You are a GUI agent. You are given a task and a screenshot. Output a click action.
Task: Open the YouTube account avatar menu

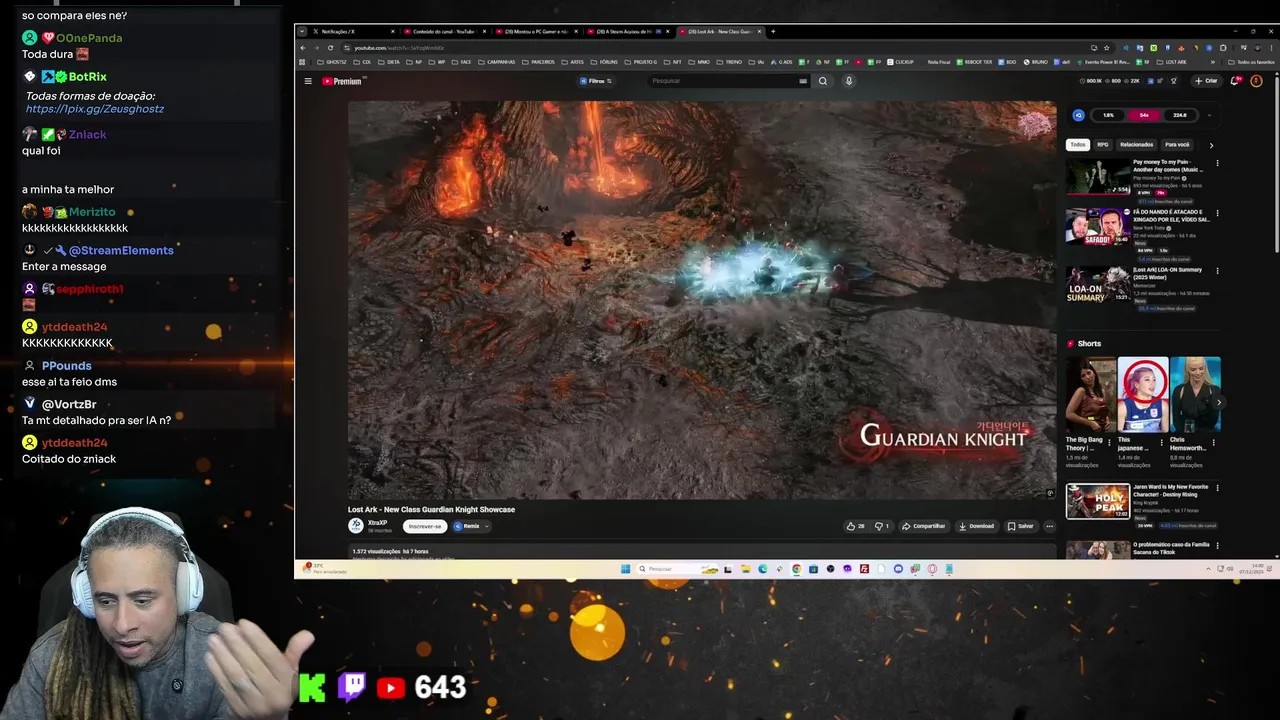pyautogui.click(x=1257, y=81)
